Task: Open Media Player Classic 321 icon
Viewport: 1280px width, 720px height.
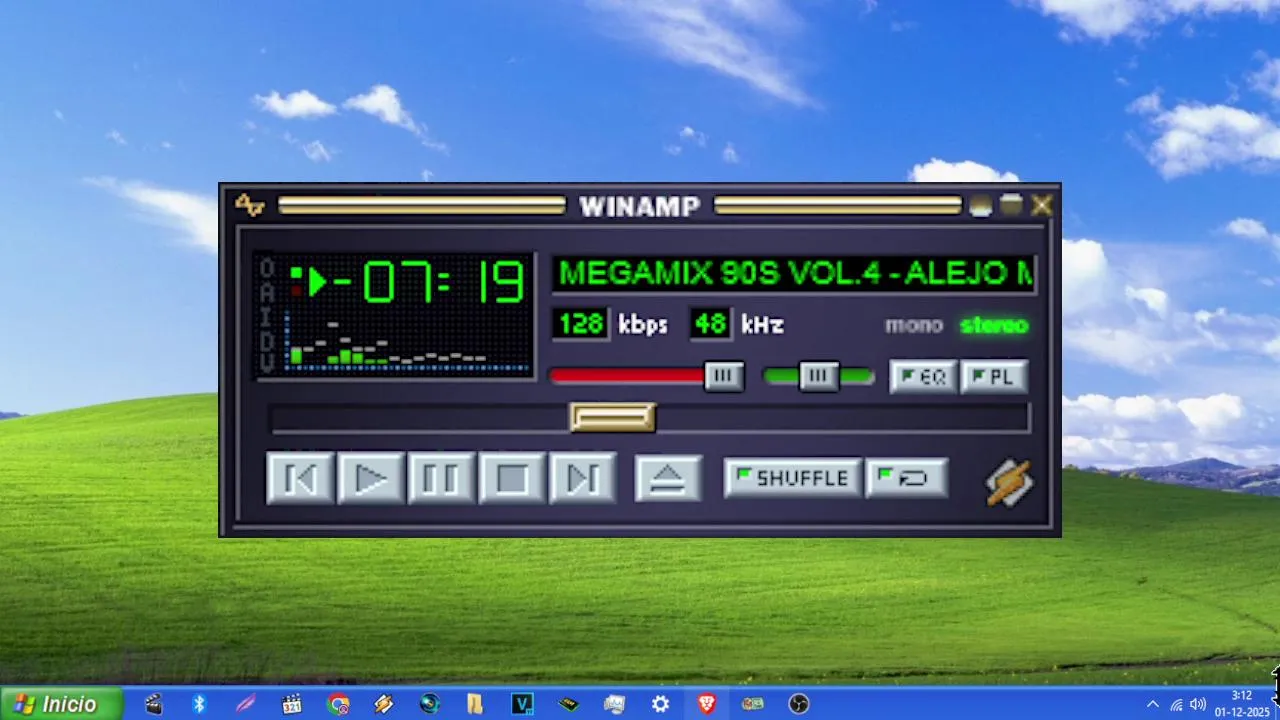Action: click(291, 704)
